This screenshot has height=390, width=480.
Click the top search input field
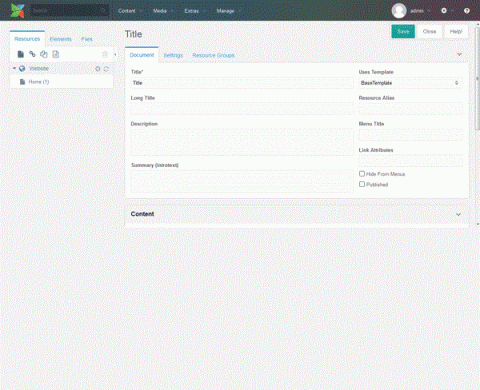70,11
